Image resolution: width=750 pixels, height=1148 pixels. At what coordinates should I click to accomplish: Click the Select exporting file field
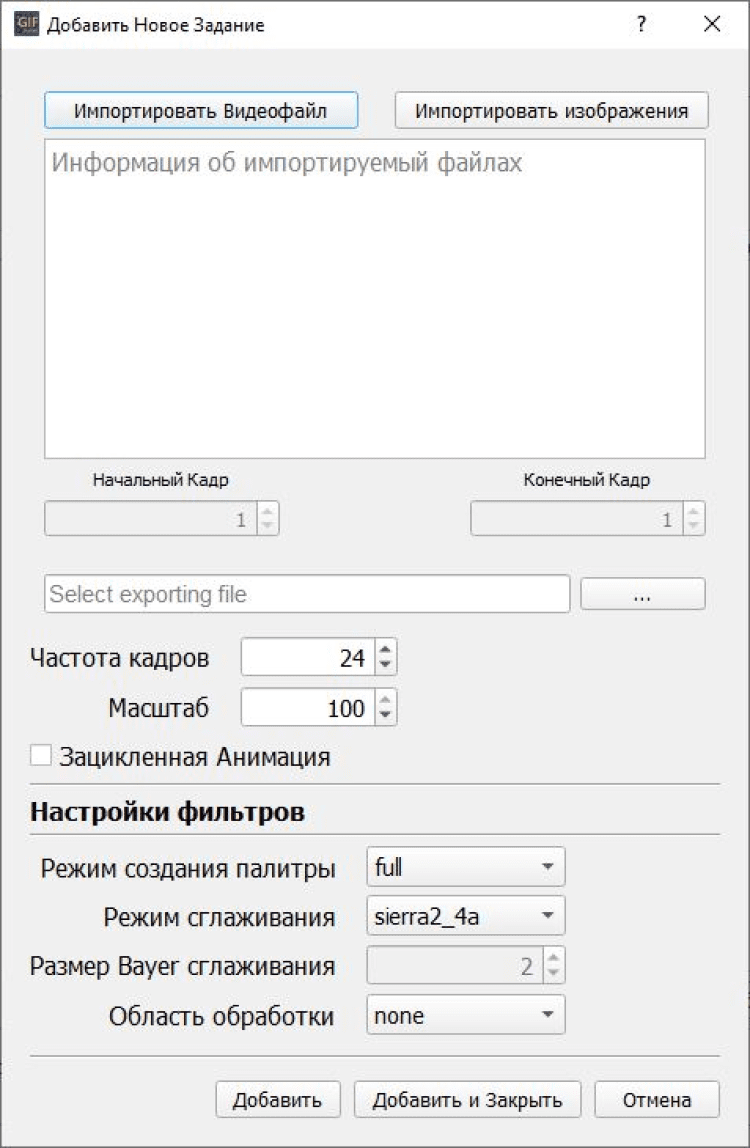tap(307, 594)
